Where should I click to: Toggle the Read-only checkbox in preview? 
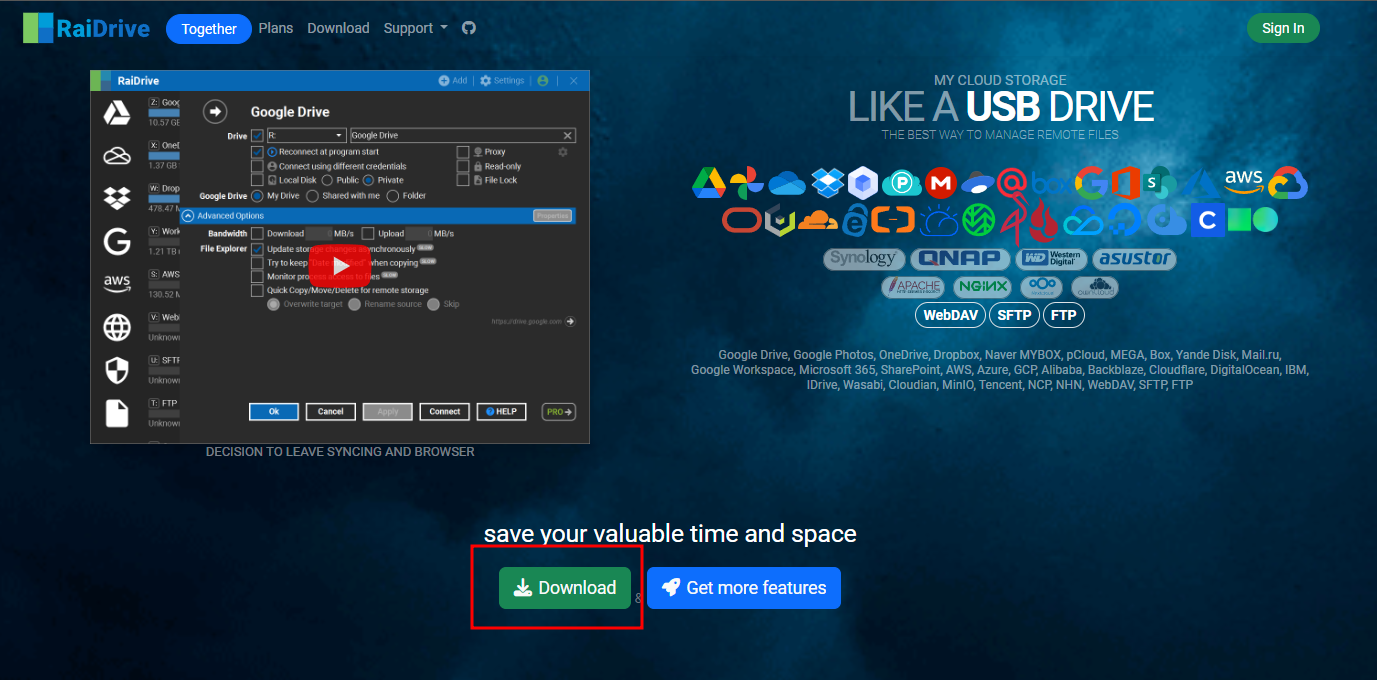tap(463, 166)
